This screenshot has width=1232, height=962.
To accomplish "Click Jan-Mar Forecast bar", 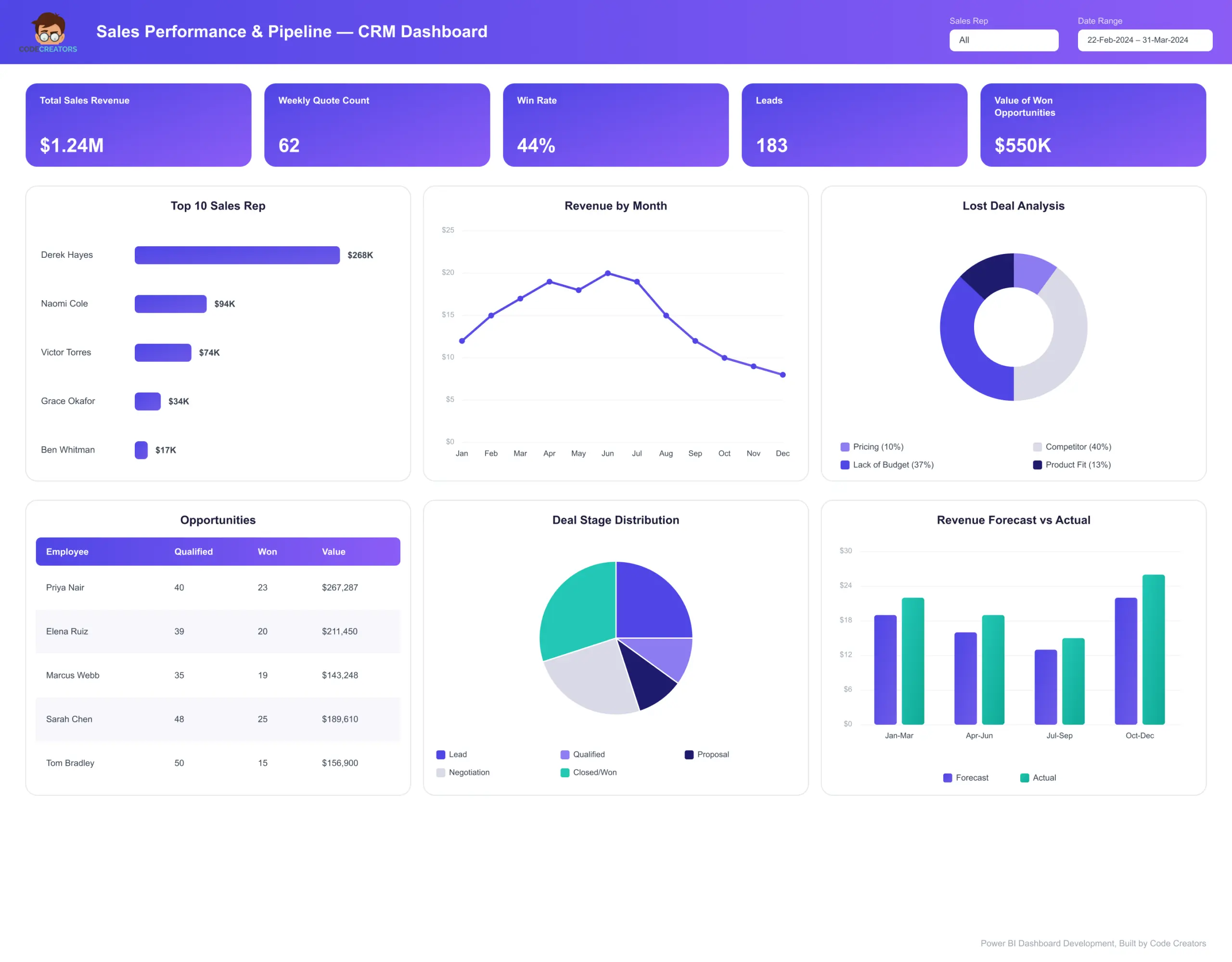I will tap(885, 670).
